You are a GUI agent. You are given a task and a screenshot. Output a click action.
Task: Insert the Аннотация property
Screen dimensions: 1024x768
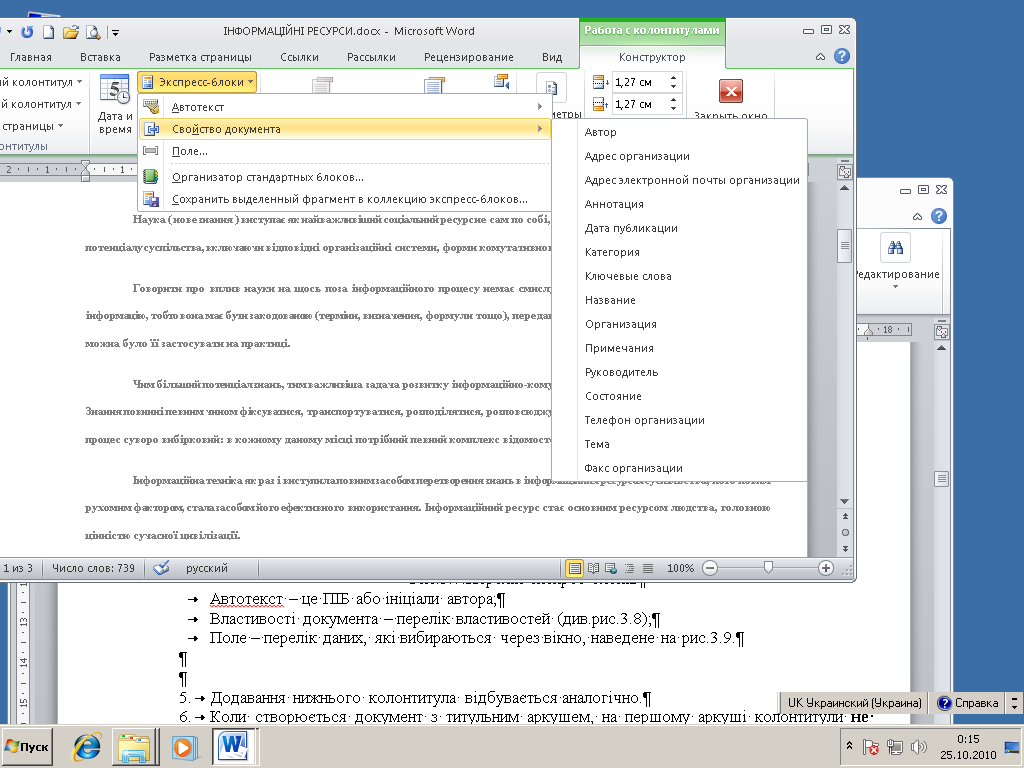(x=679, y=204)
